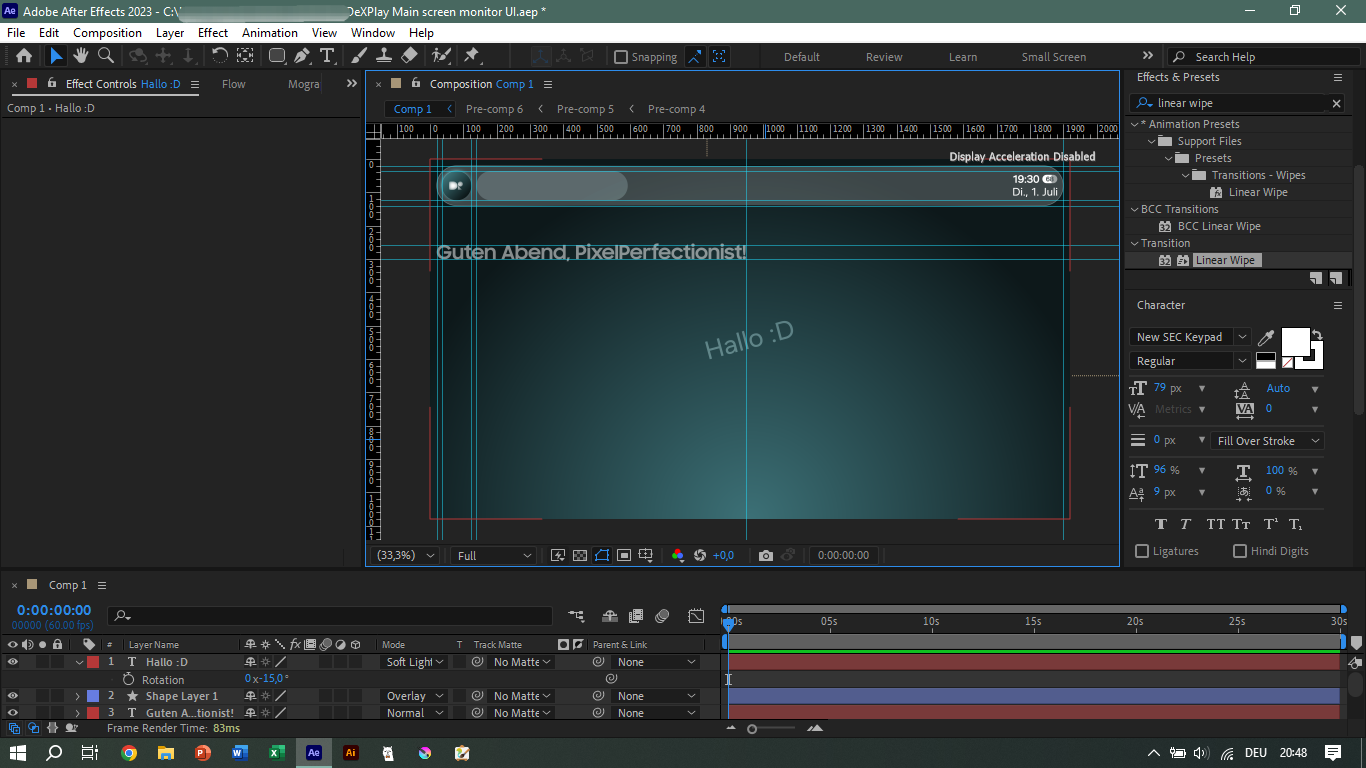This screenshot has width=1366, height=768.
Task: Hide the Shape Layer 1 layer
Action: click(13, 695)
